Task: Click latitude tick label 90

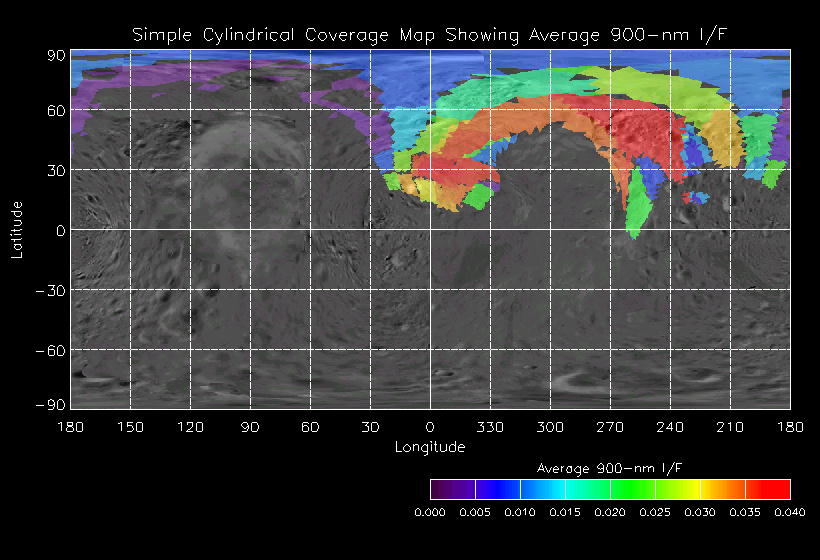Action: [x=56, y=55]
